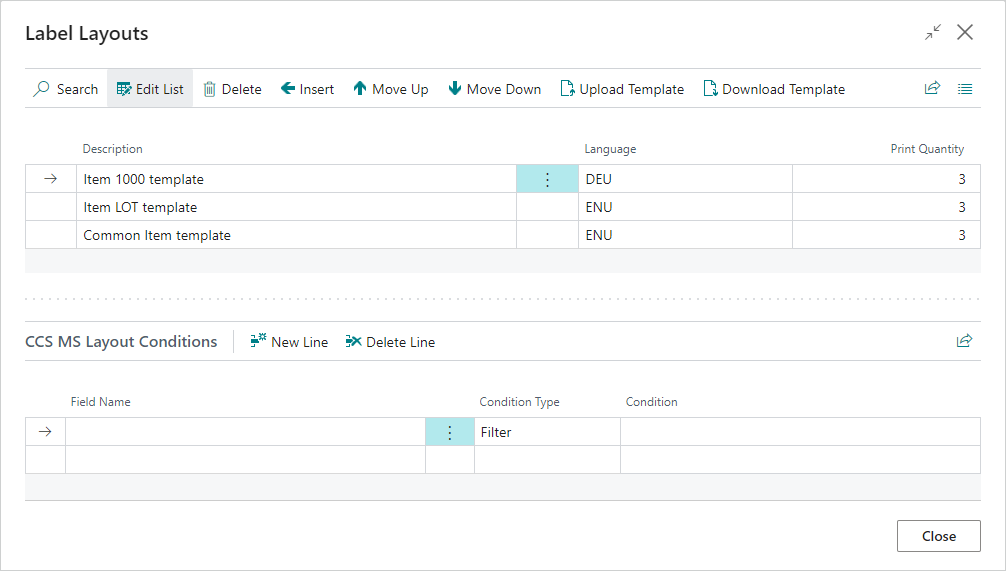Open the list view options icon
Screen dimensions: 1006x571
click(965, 88)
